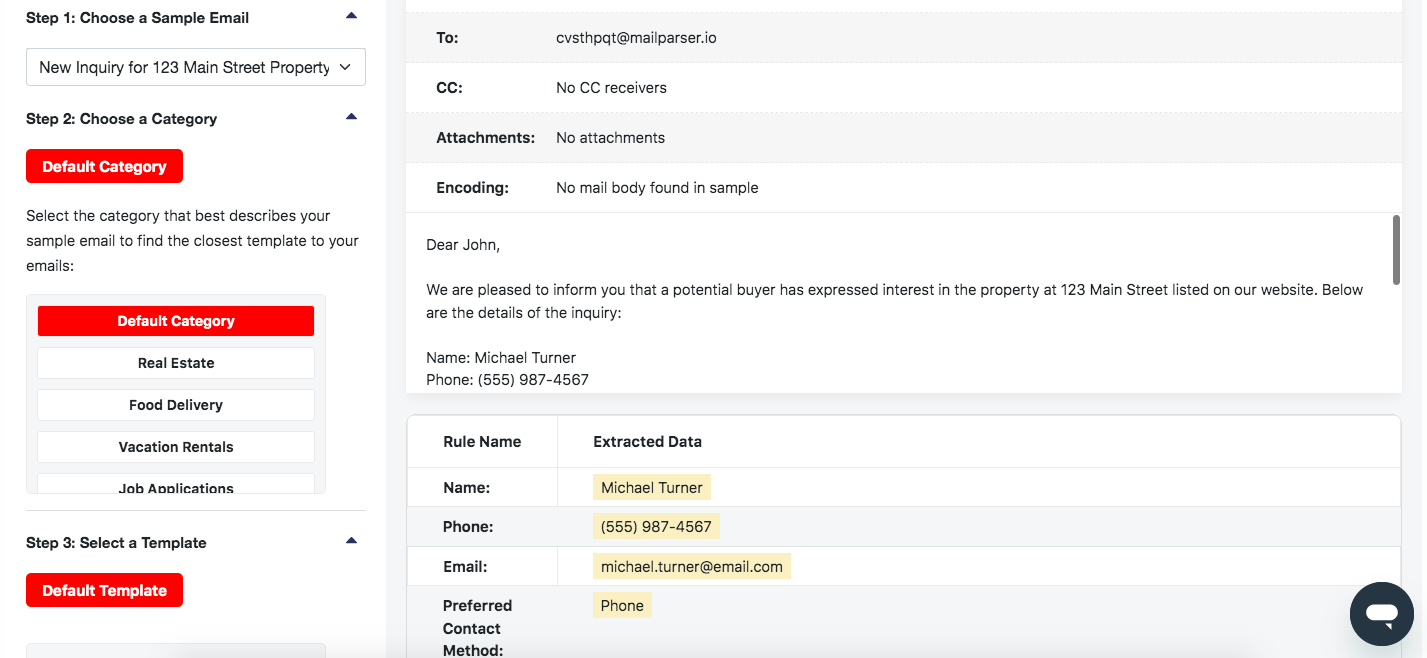This screenshot has height=658, width=1427.
Task: Click the Extracted Data column header
Action: click(647, 441)
